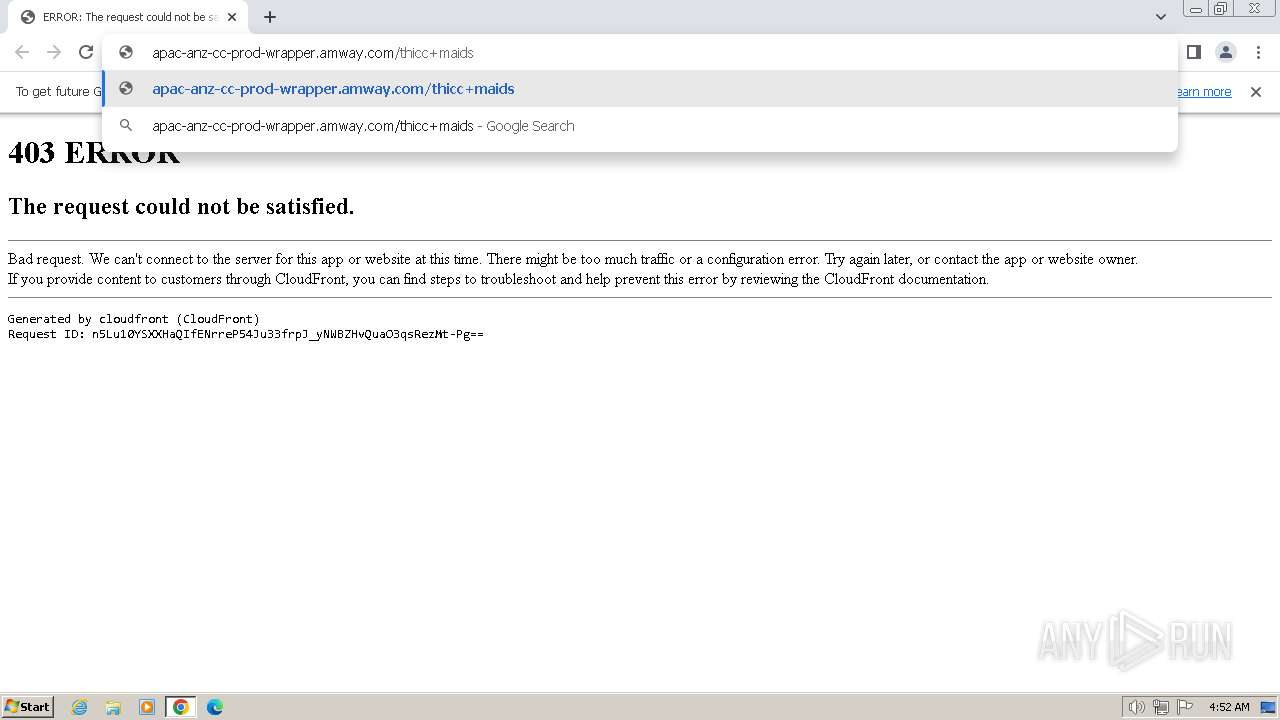1280x720 pixels.
Task: Open the media player taskbar icon
Action: click(147, 707)
